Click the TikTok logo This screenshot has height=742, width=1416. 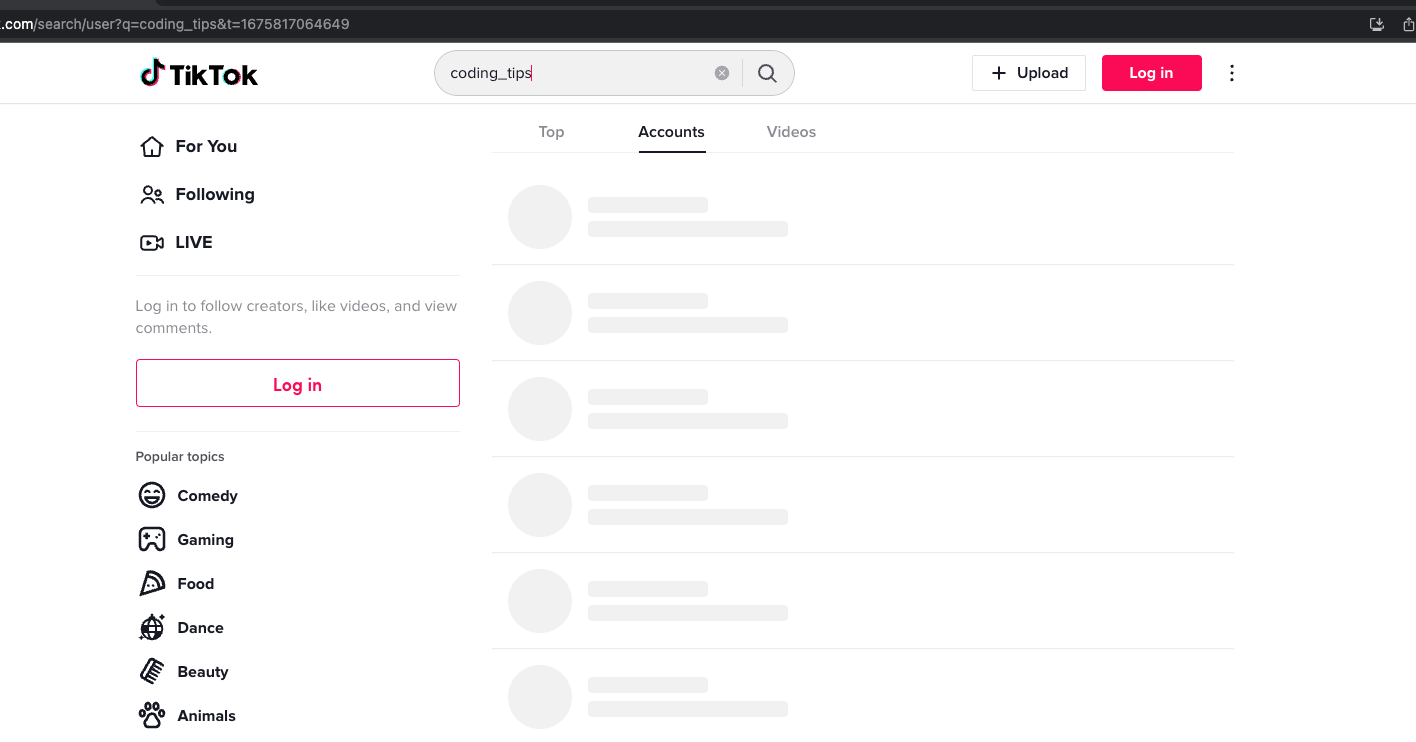coord(198,72)
